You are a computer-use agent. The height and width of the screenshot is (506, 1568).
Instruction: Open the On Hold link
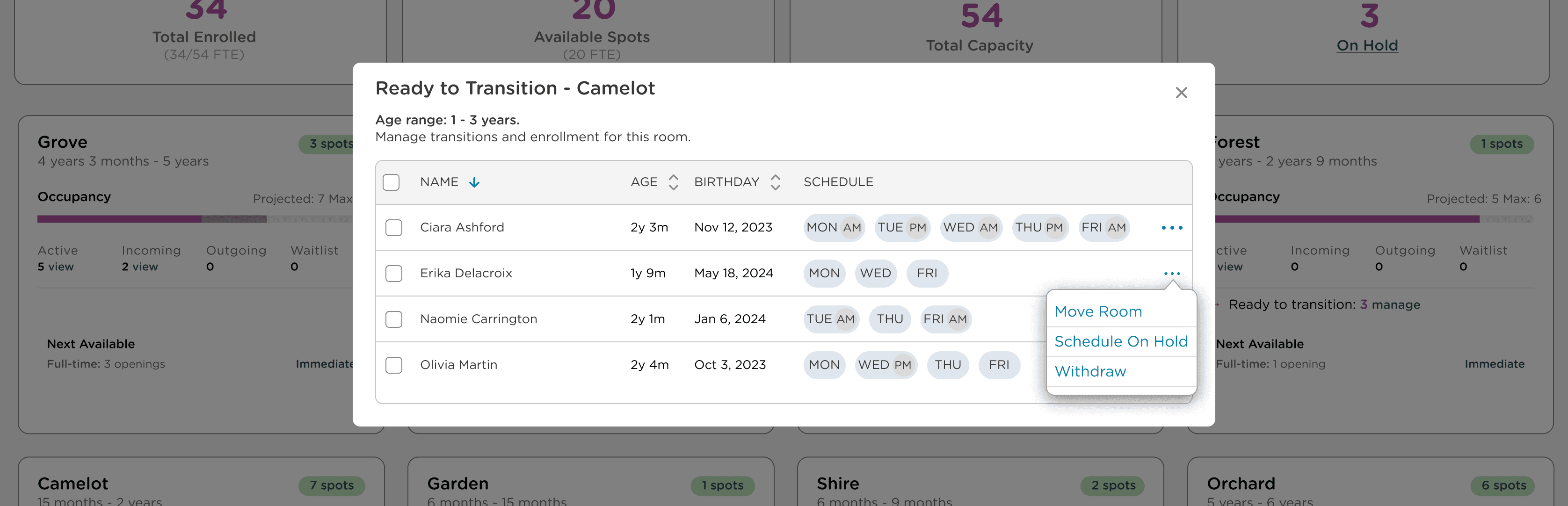click(x=1366, y=46)
